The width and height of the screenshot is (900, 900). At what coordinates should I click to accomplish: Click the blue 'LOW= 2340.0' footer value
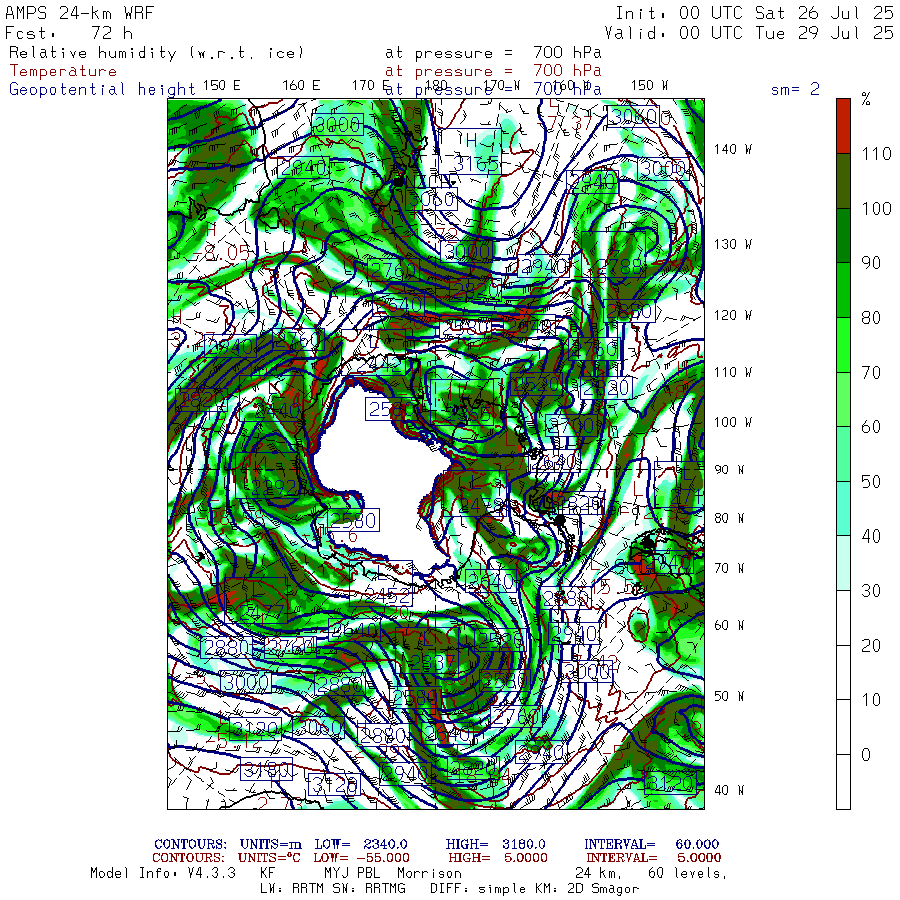coord(360,844)
